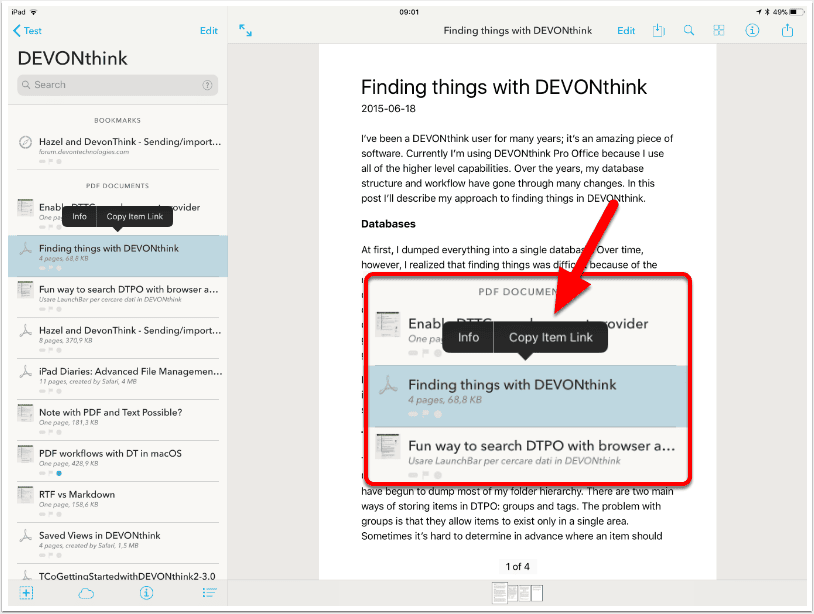814x614 pixels.
Task: Open iPad Diaries: Advanced File Management
Action: click(118, 379)
